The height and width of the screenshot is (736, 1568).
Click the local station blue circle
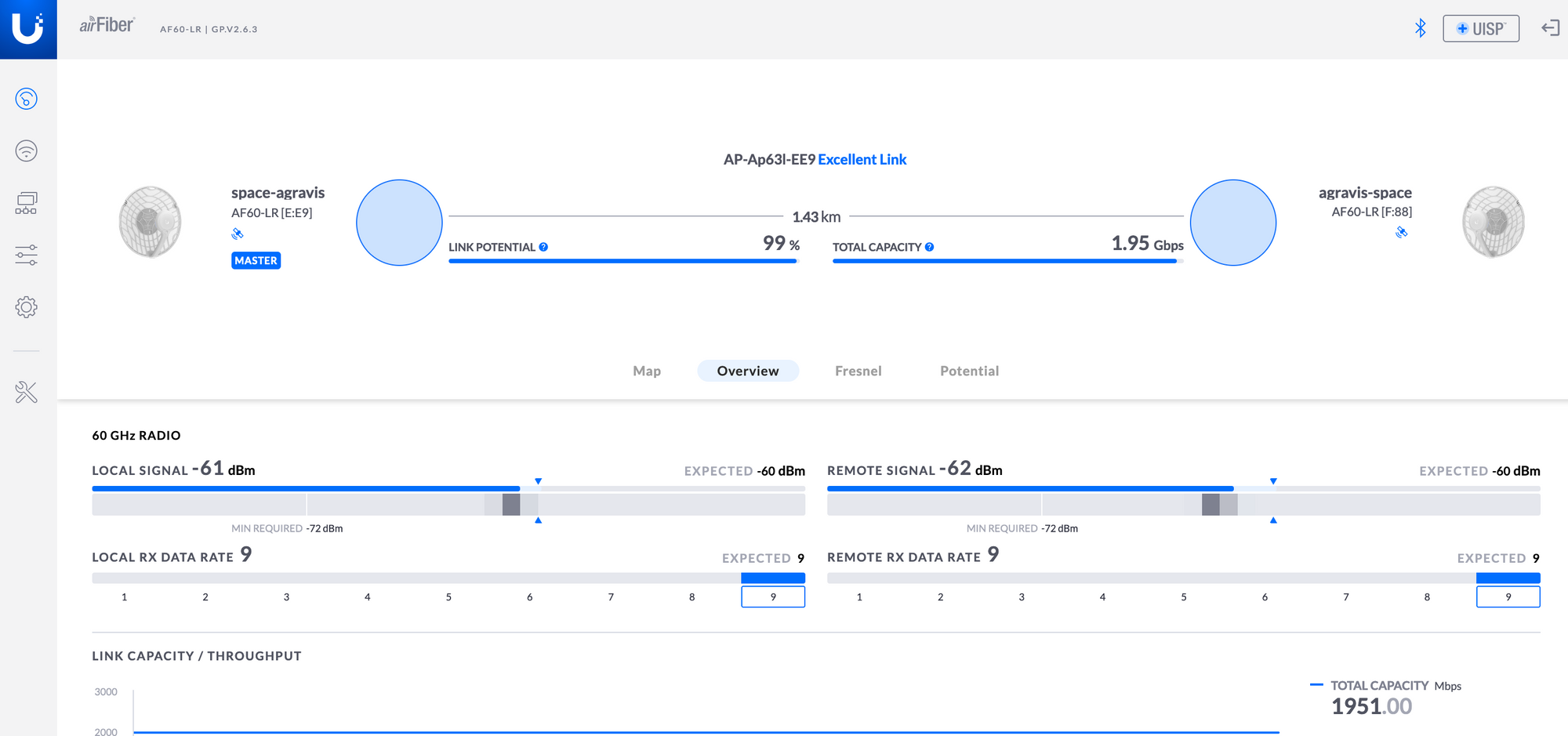tap(399, 223)
